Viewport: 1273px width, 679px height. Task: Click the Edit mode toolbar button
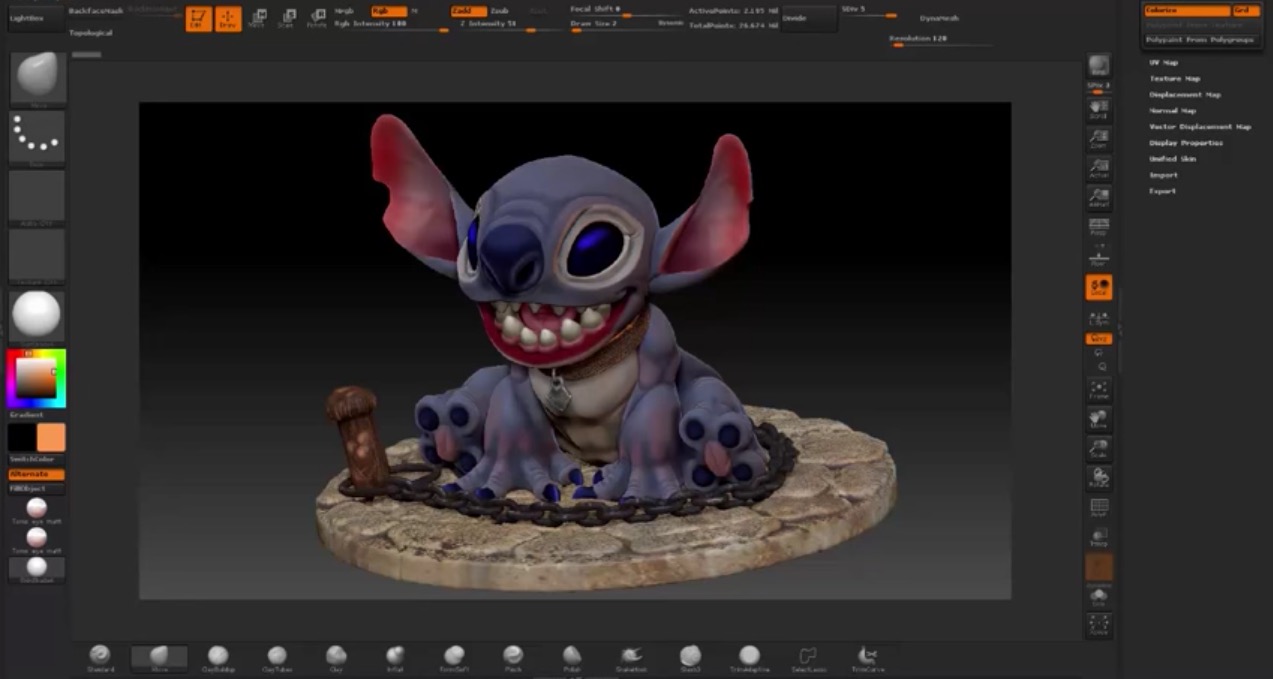[199, 17]
